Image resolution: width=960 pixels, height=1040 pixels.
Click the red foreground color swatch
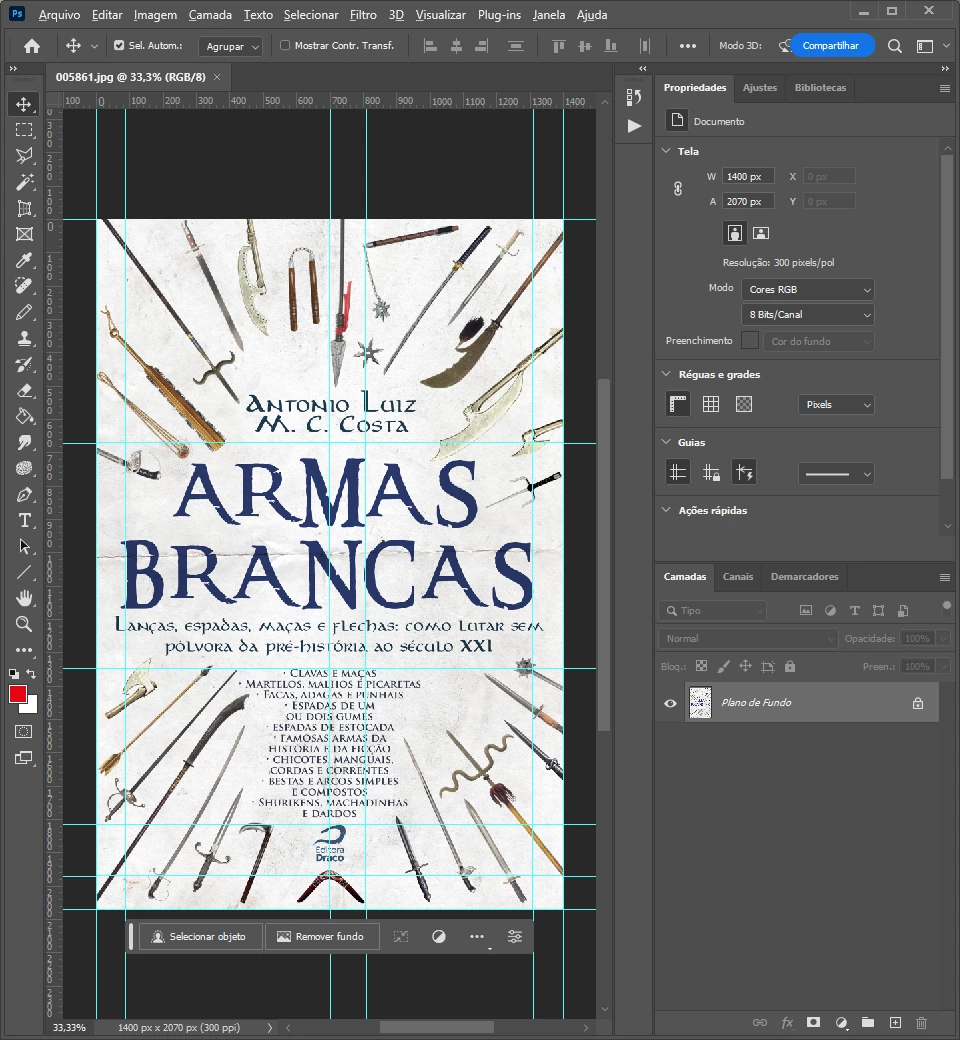click(17, 694)
